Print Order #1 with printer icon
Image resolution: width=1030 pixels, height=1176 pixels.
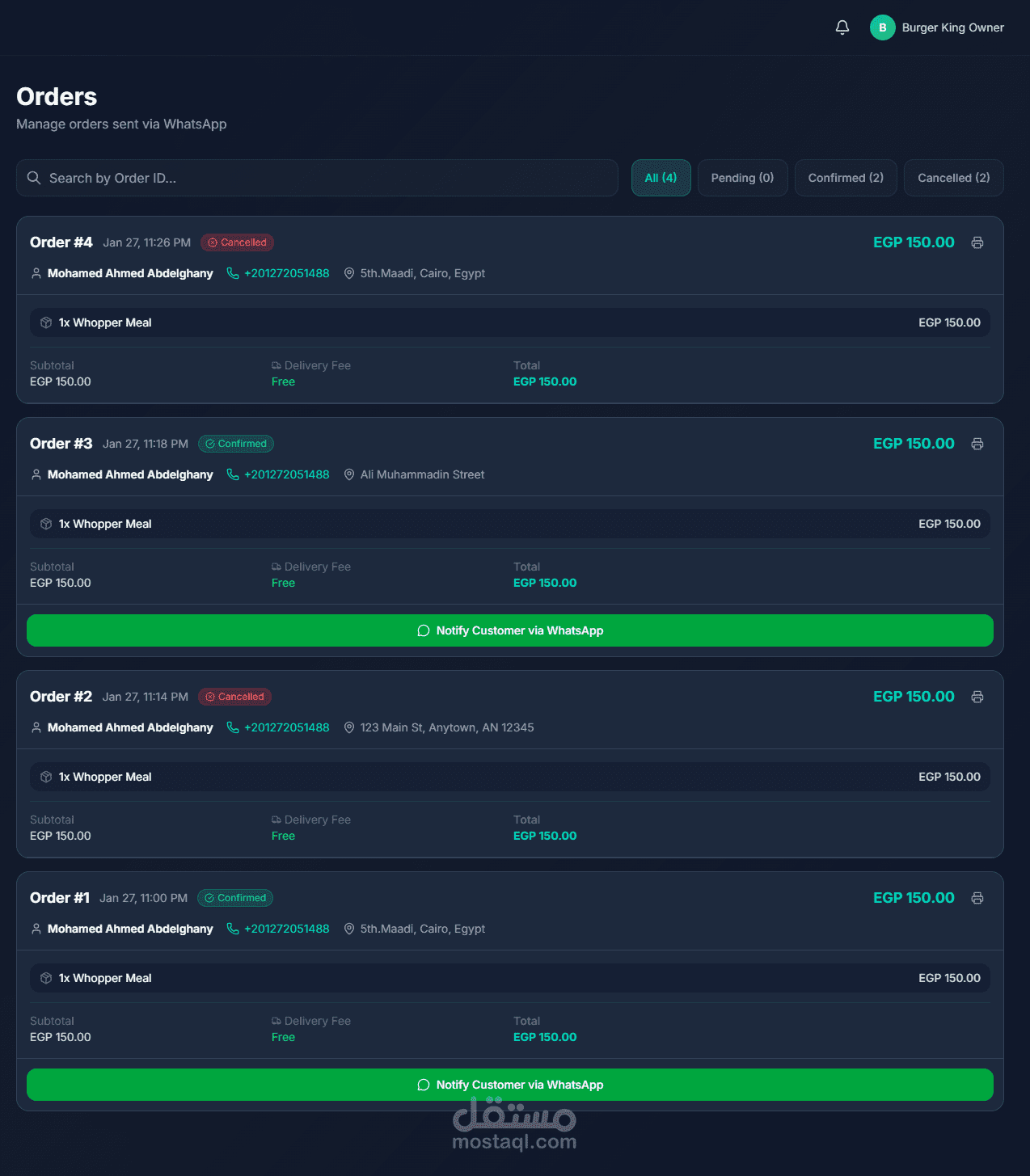pos(977,898)
